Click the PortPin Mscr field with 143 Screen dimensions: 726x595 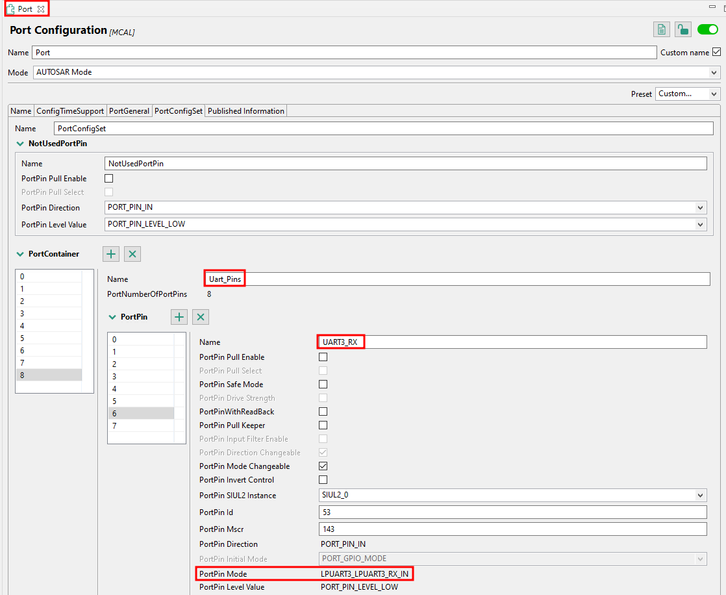click(x=513, y=529)
